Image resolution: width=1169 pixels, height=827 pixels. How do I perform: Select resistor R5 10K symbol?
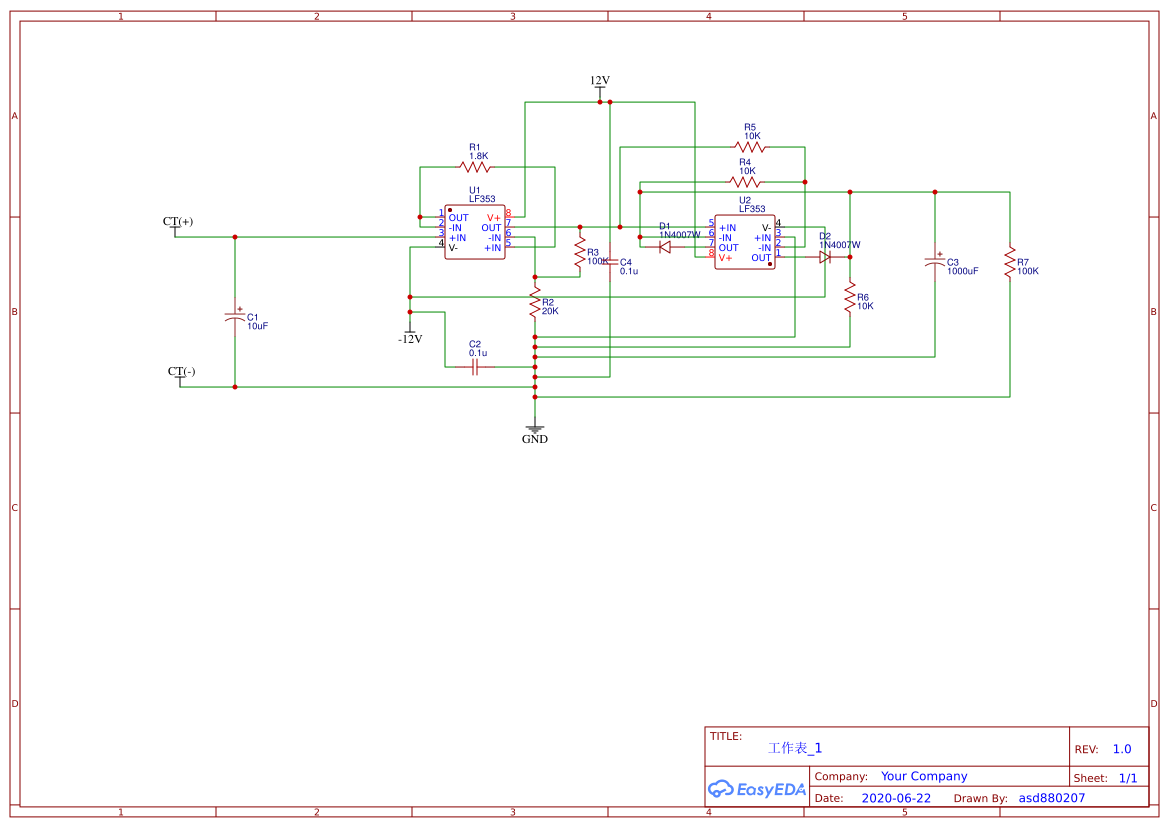pos(750,146)
